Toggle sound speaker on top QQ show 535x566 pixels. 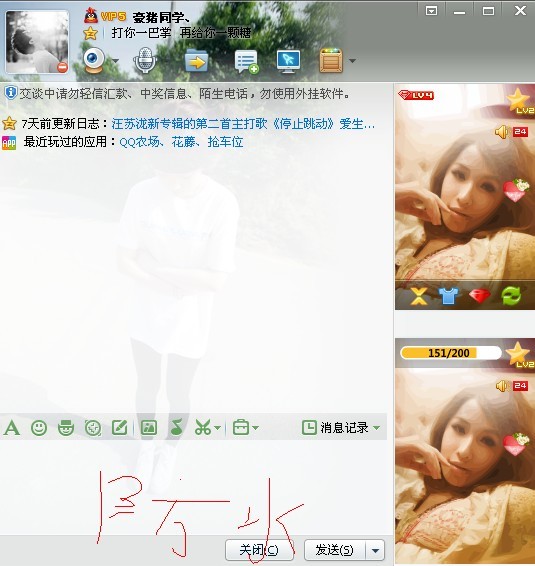coord(502,132)
